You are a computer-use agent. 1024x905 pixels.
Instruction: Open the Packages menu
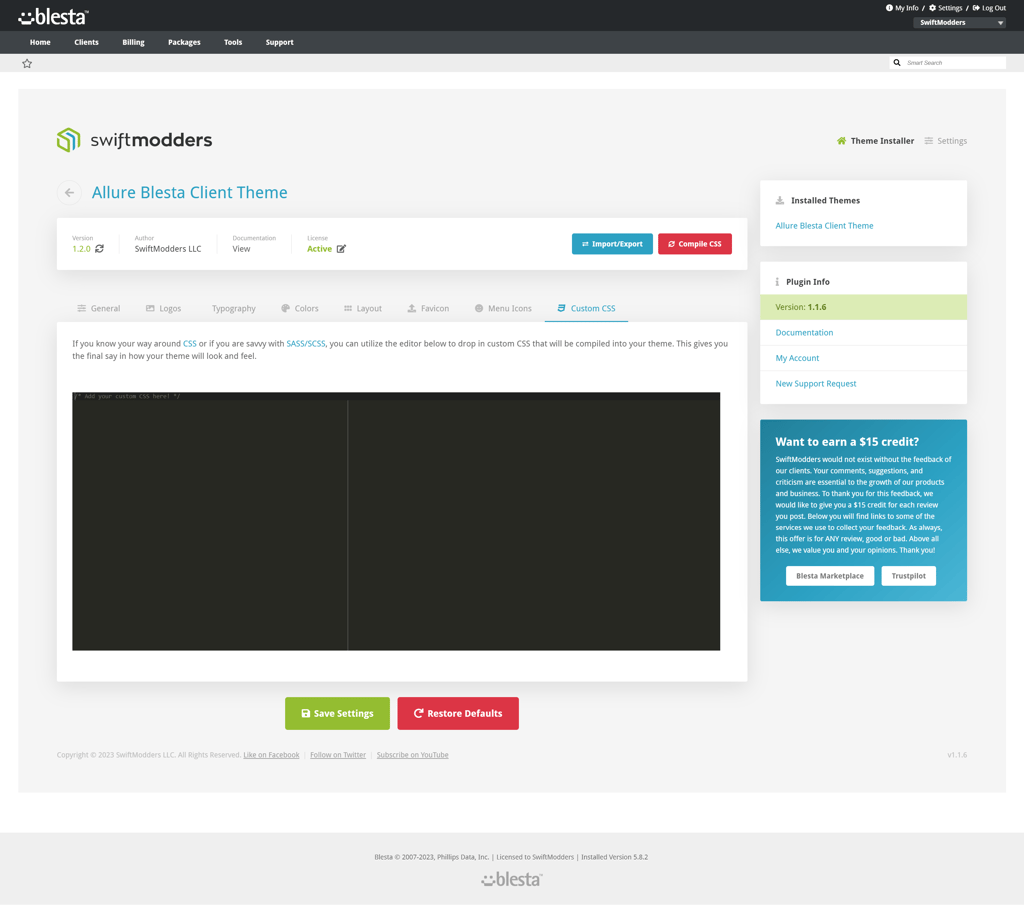click(184, 42)
